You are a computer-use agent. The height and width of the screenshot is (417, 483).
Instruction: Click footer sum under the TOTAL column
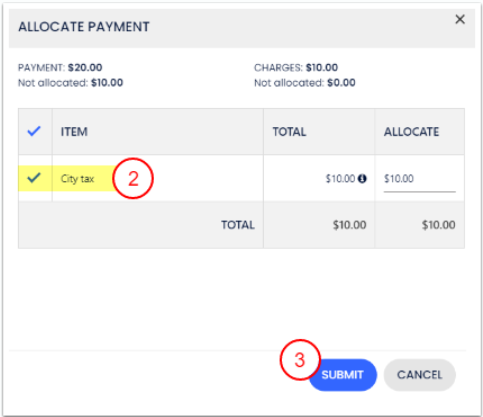(349, 225)
